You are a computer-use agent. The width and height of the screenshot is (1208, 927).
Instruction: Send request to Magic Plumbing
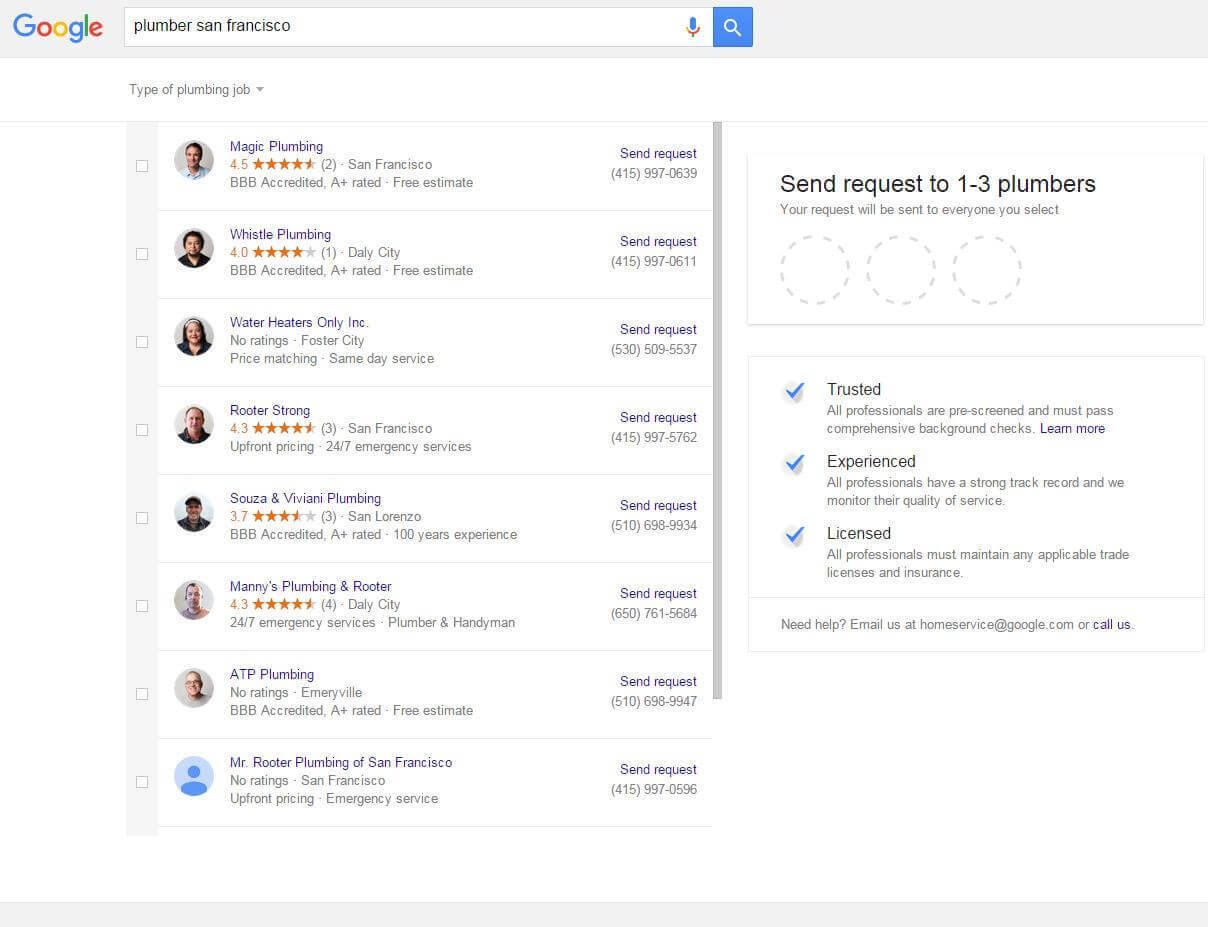point(658,153)
